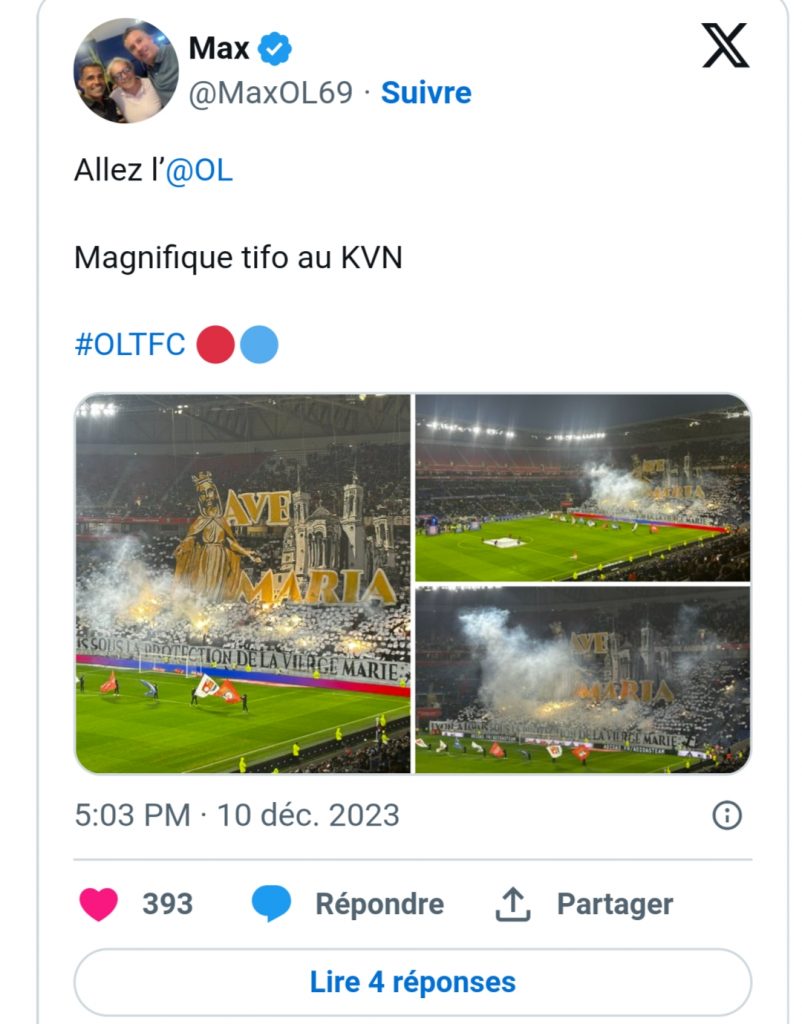Open the @MaxOL69 handle

pos(271,93)
